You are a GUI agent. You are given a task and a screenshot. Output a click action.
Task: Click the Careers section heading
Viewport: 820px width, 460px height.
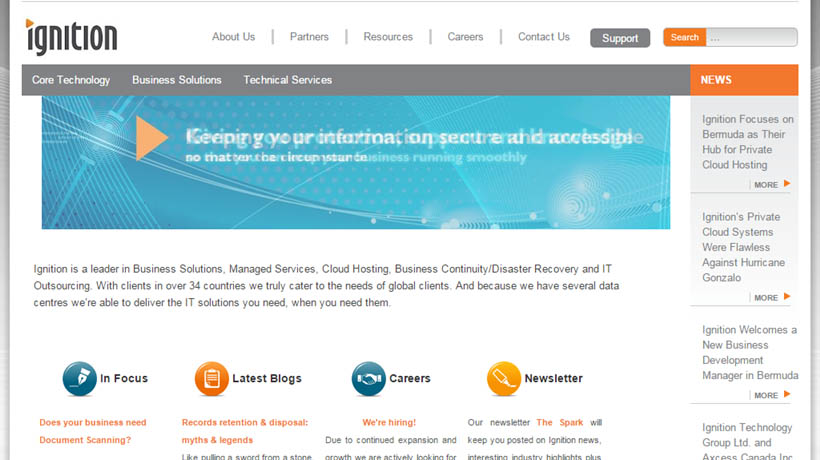pyautogui.click(x=409, y=378)
